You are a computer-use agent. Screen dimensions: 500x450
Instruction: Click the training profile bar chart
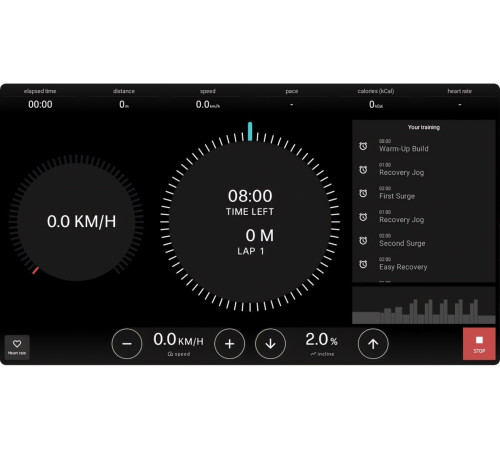tap(424, 305)
